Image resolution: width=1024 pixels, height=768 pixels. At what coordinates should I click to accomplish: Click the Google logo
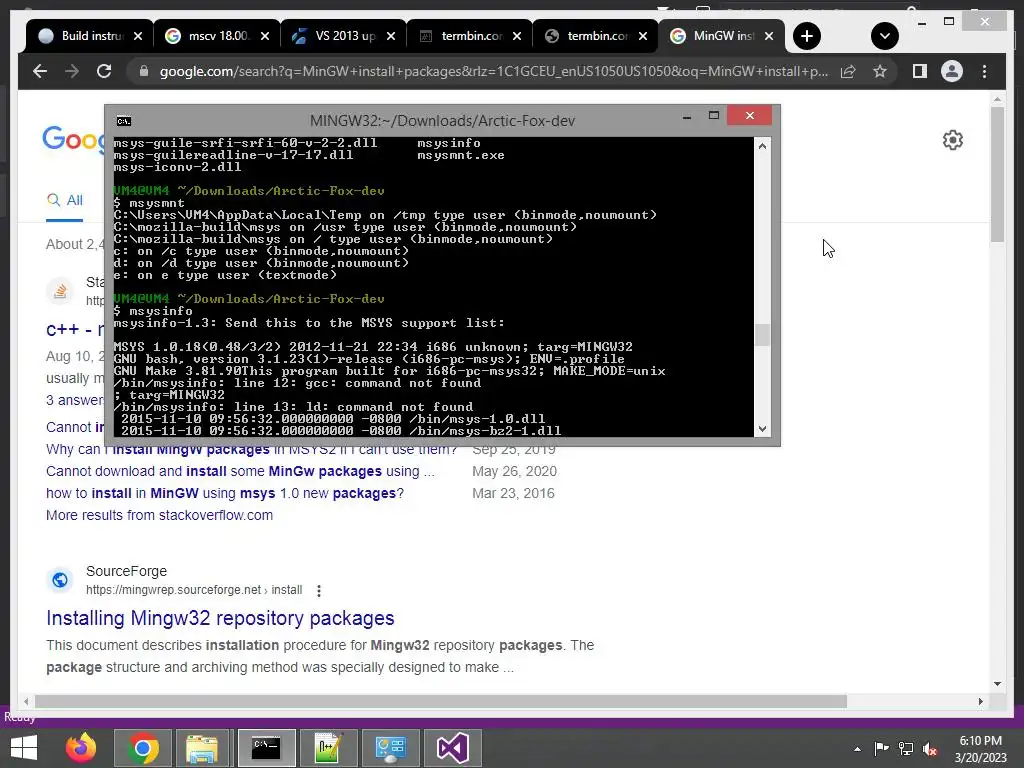[x=73, y=139]
